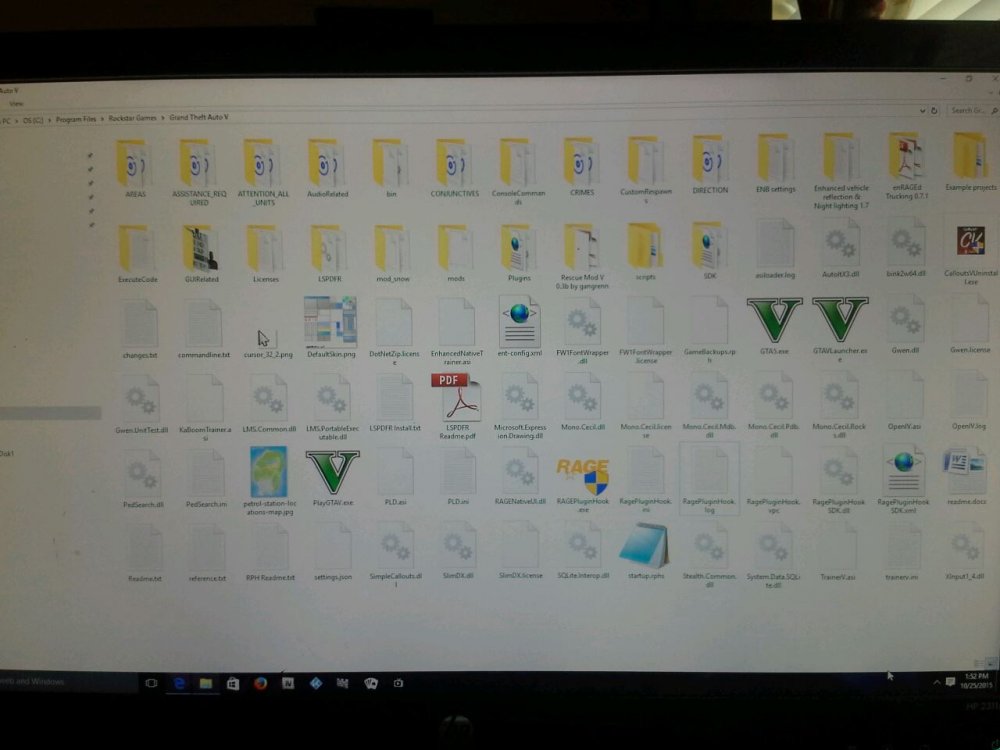Open the DIRECTION folder

[x=710, y=165]
